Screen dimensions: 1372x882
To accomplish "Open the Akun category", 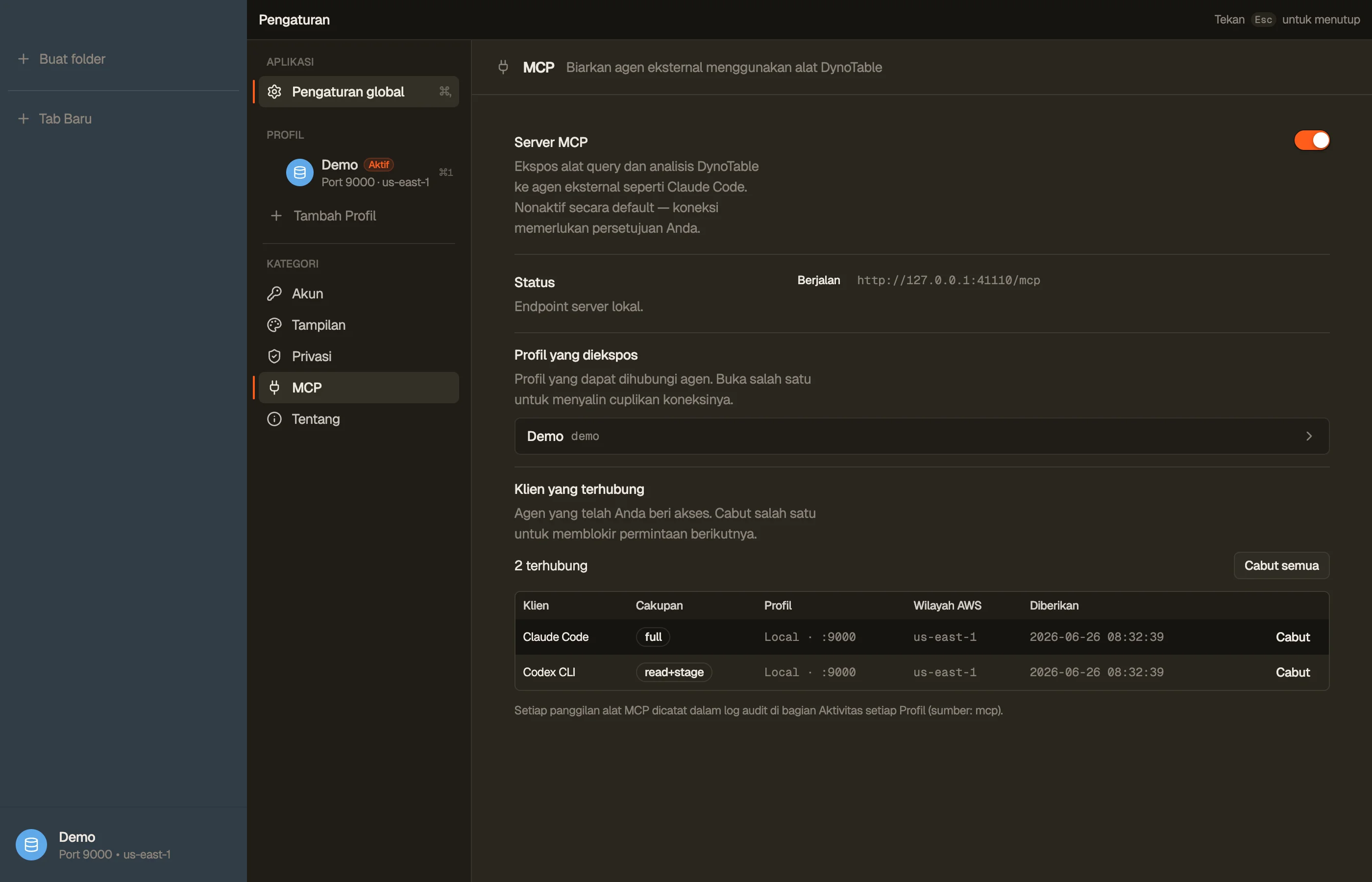I will (x=359, y=294).
